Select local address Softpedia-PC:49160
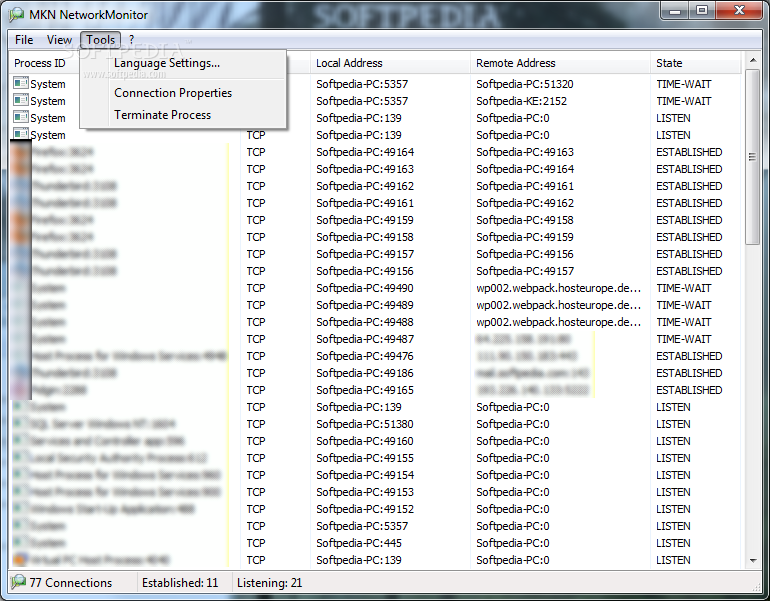This screenshot has height=601, width=770. pos(365,441)
